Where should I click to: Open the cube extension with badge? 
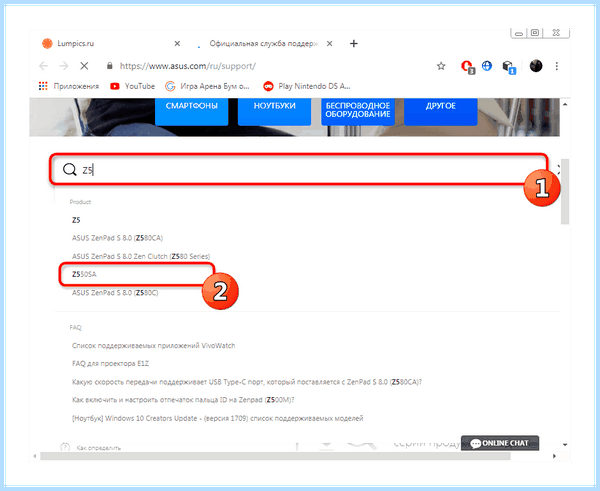click(509, 67)
